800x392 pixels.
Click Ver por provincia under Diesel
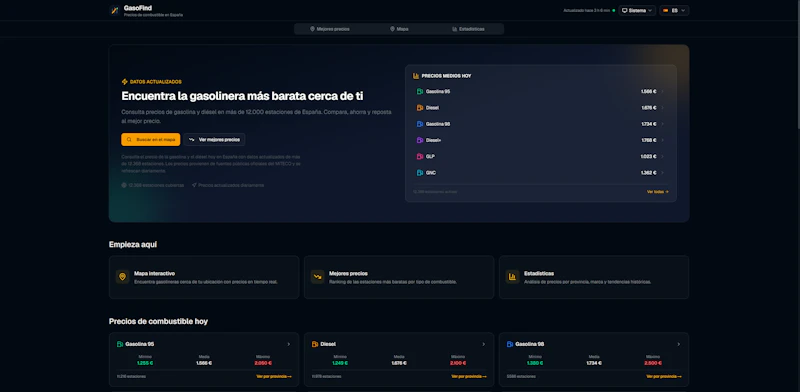(469, 377)
